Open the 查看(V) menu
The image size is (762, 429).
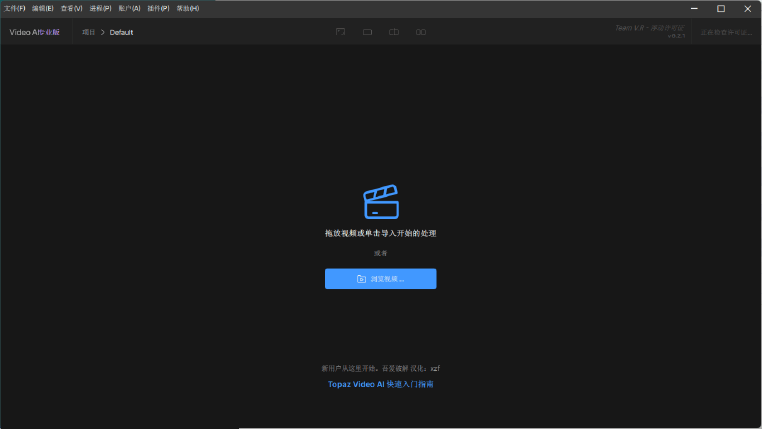click(x=71, y=8)
